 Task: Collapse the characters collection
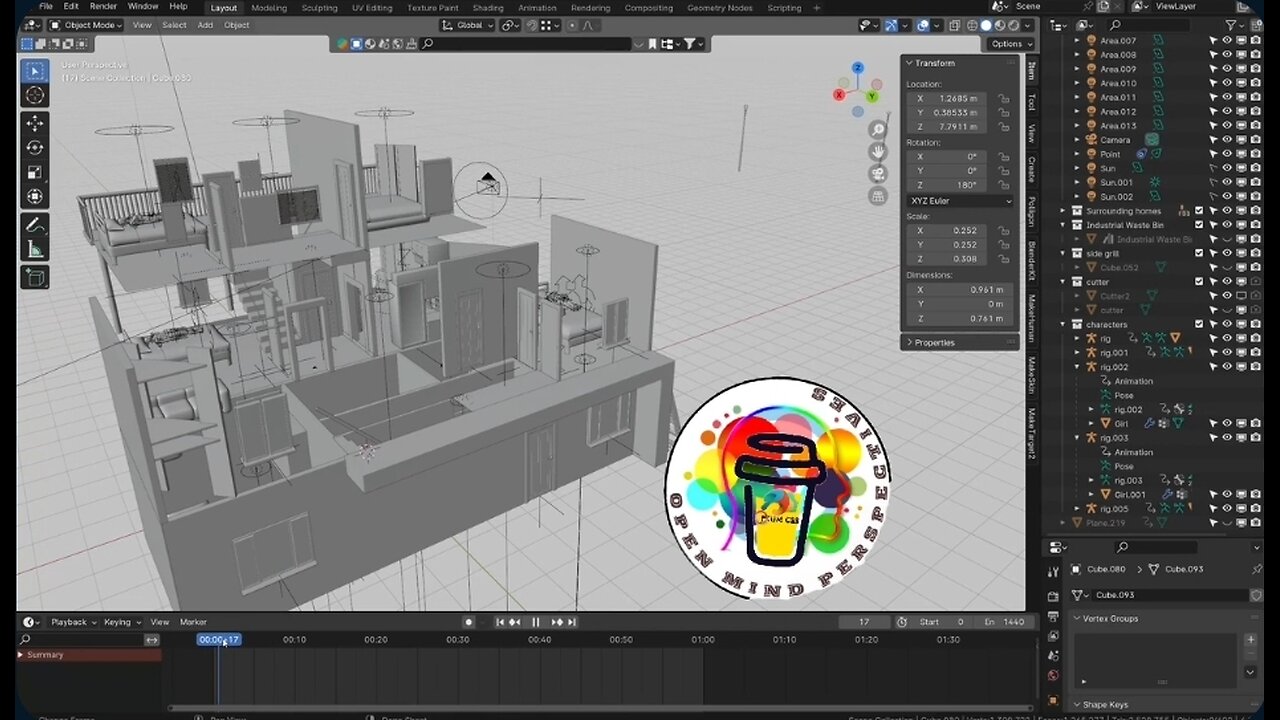pos(1065,324)
